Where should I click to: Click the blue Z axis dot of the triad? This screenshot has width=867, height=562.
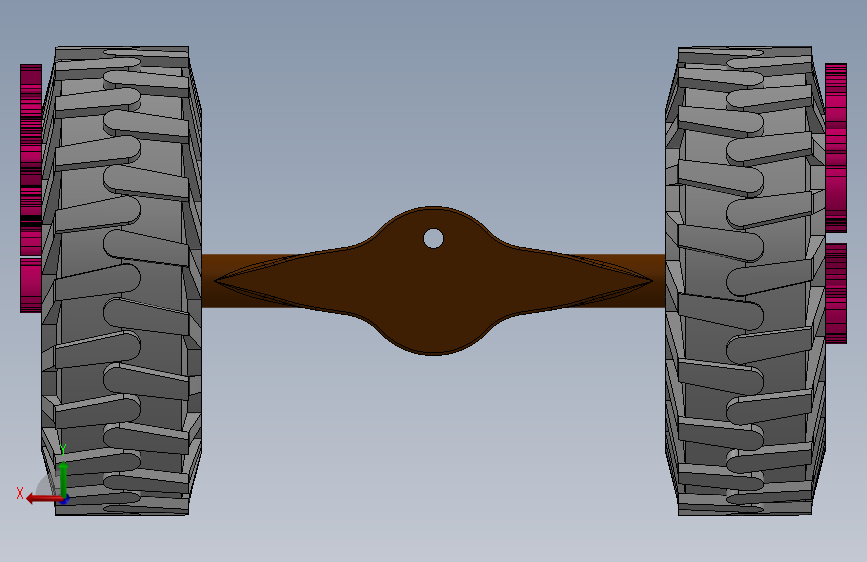click(x=65, y=500)
